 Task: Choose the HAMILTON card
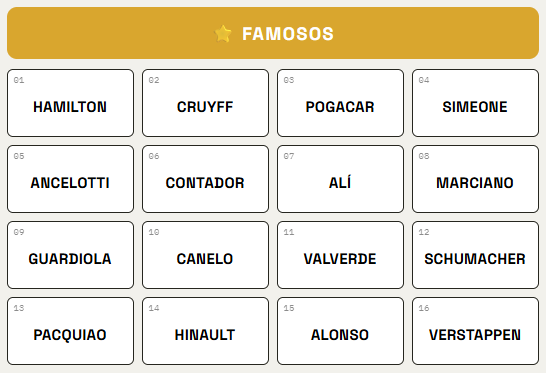point(70,103)
